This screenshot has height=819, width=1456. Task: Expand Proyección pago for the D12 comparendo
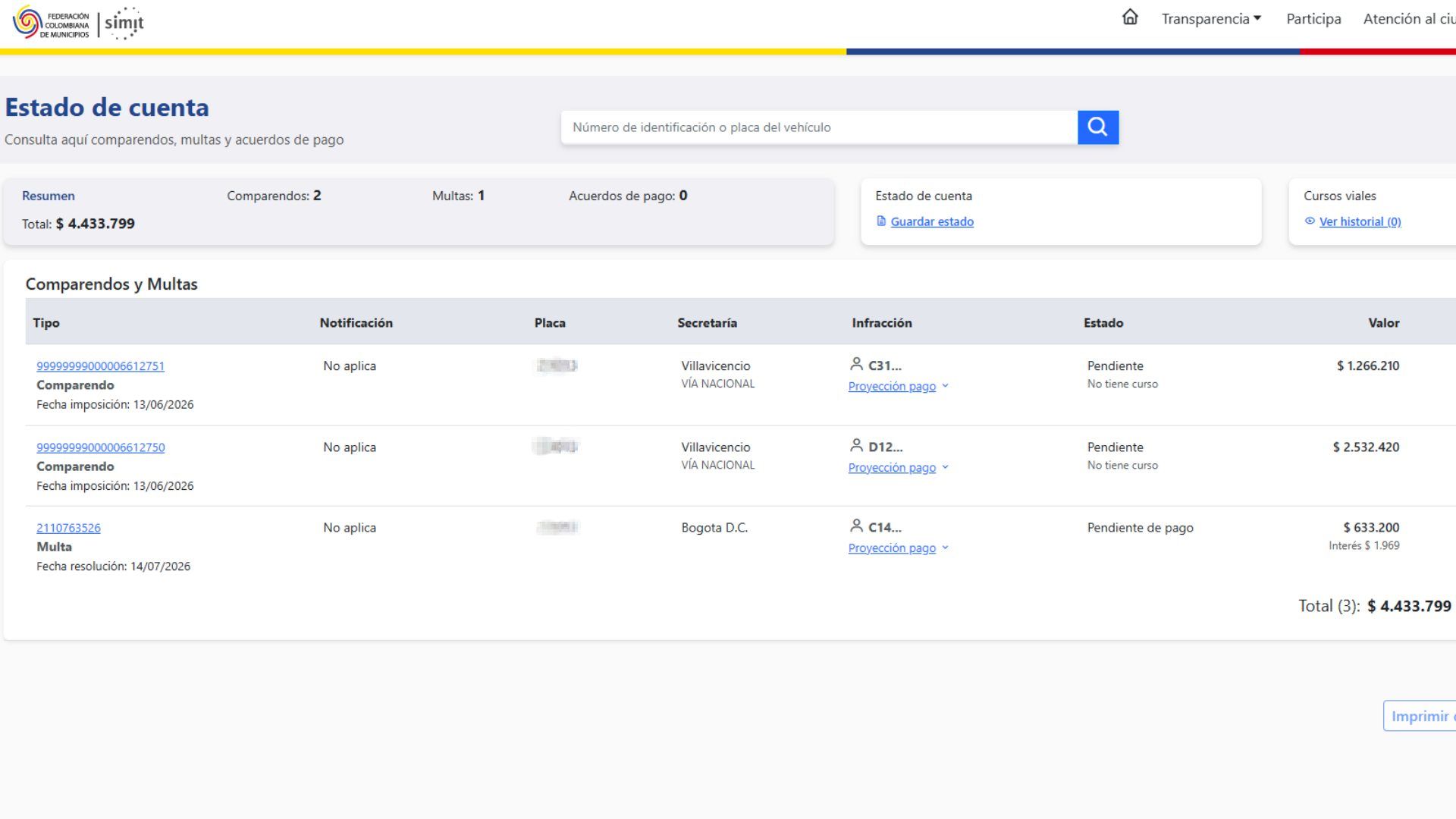pos(898,467)
